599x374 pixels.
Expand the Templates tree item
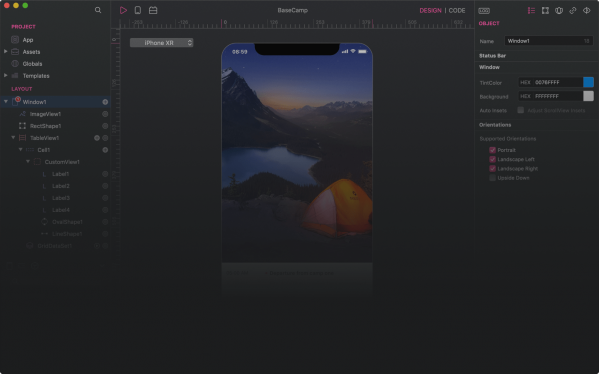tap(5, 76)
